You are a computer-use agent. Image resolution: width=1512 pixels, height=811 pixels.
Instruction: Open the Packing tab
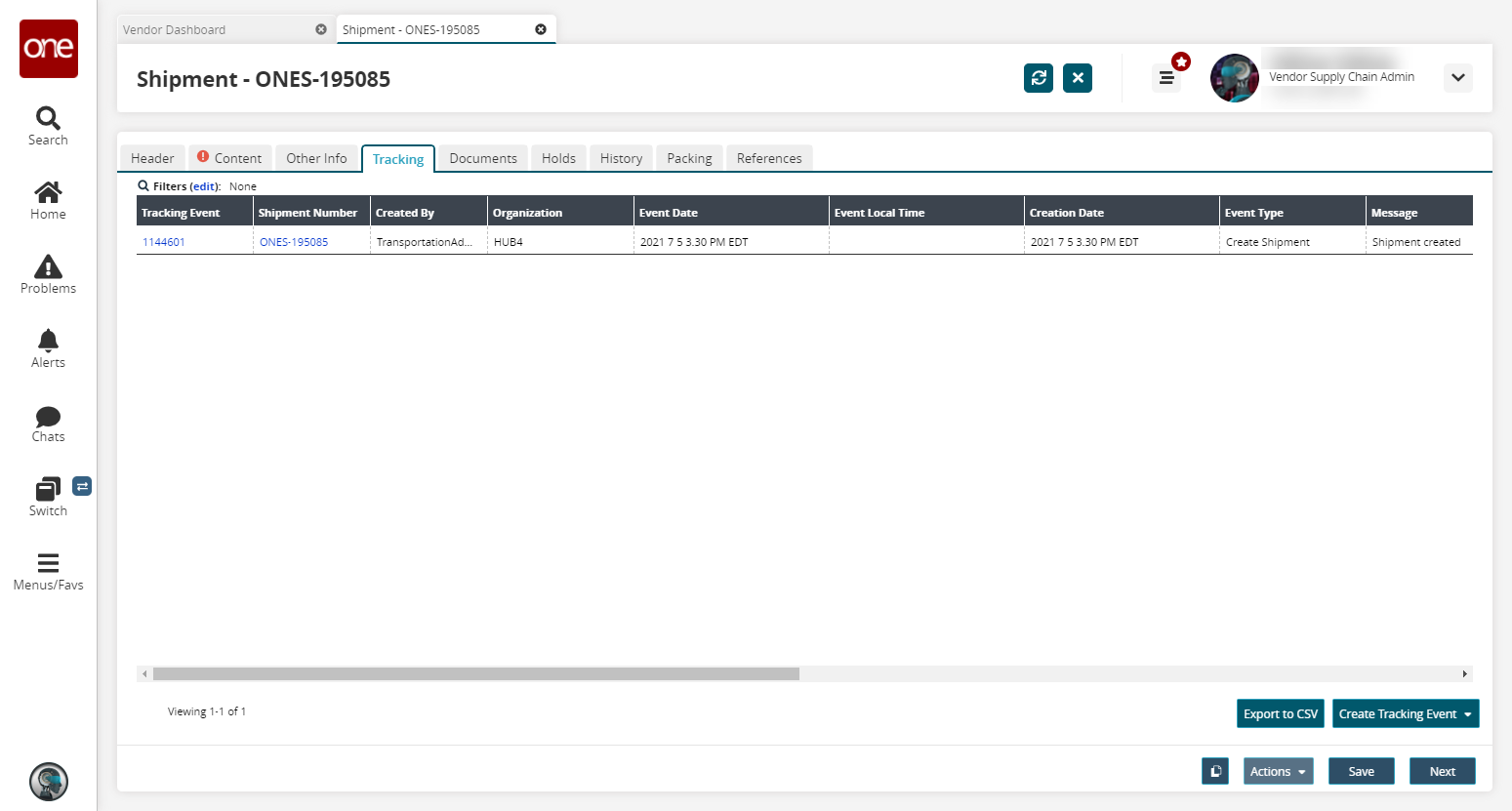[689, 158]
